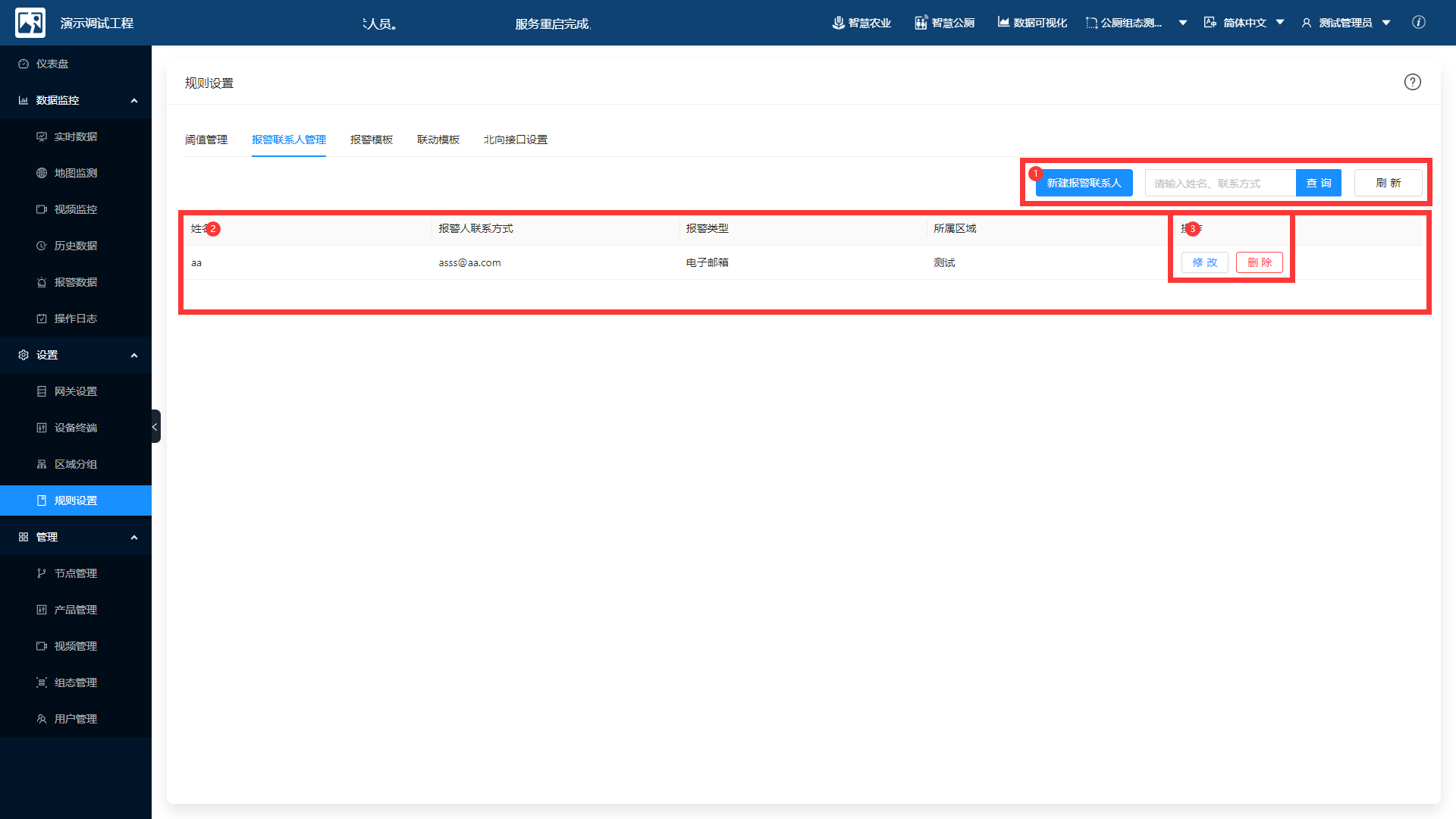1456x819 pixels.
Task: Open 视频管理 in the sidebar
Action: (76, 646)
